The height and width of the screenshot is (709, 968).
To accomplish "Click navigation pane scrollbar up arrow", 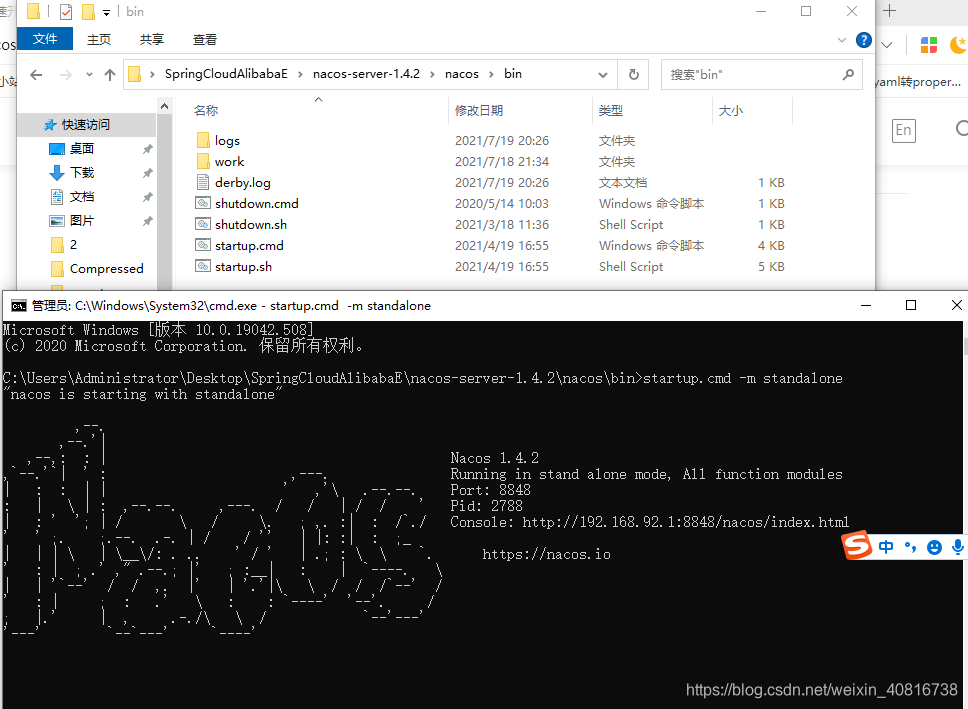I will click(x=164, y=107).
